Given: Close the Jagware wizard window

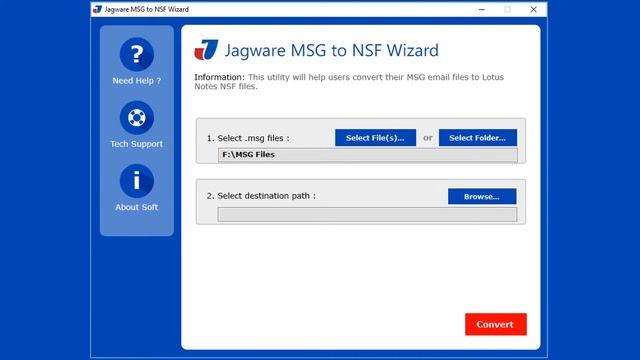Looking at the screenshot, I should (x=533, y=9).
